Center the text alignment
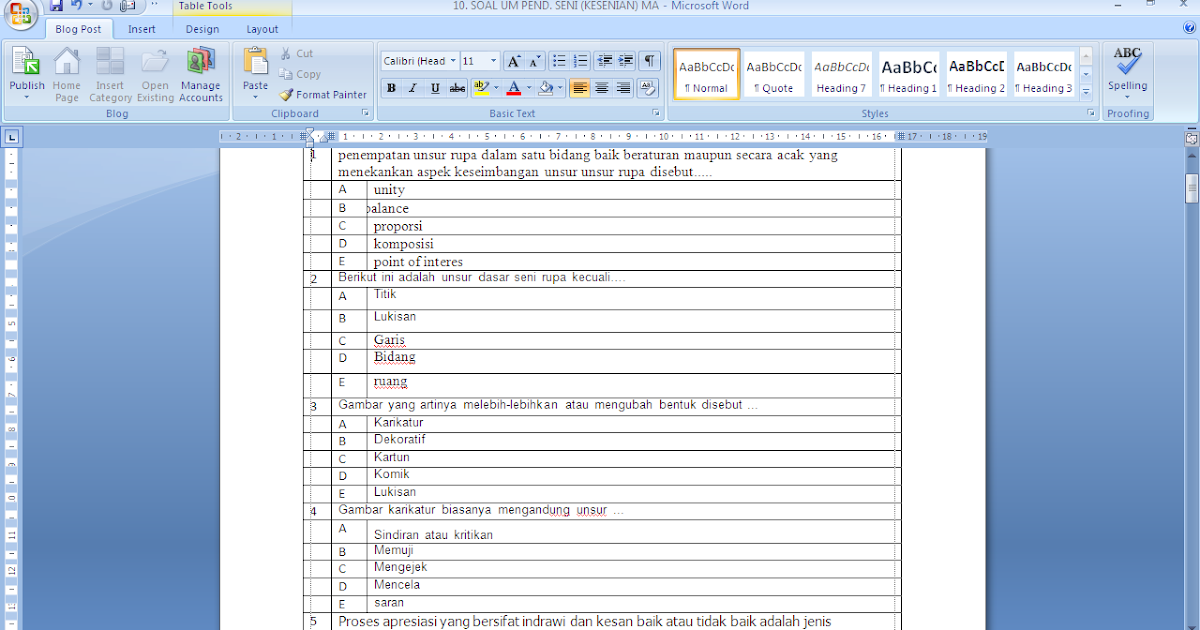 point(601,88)
